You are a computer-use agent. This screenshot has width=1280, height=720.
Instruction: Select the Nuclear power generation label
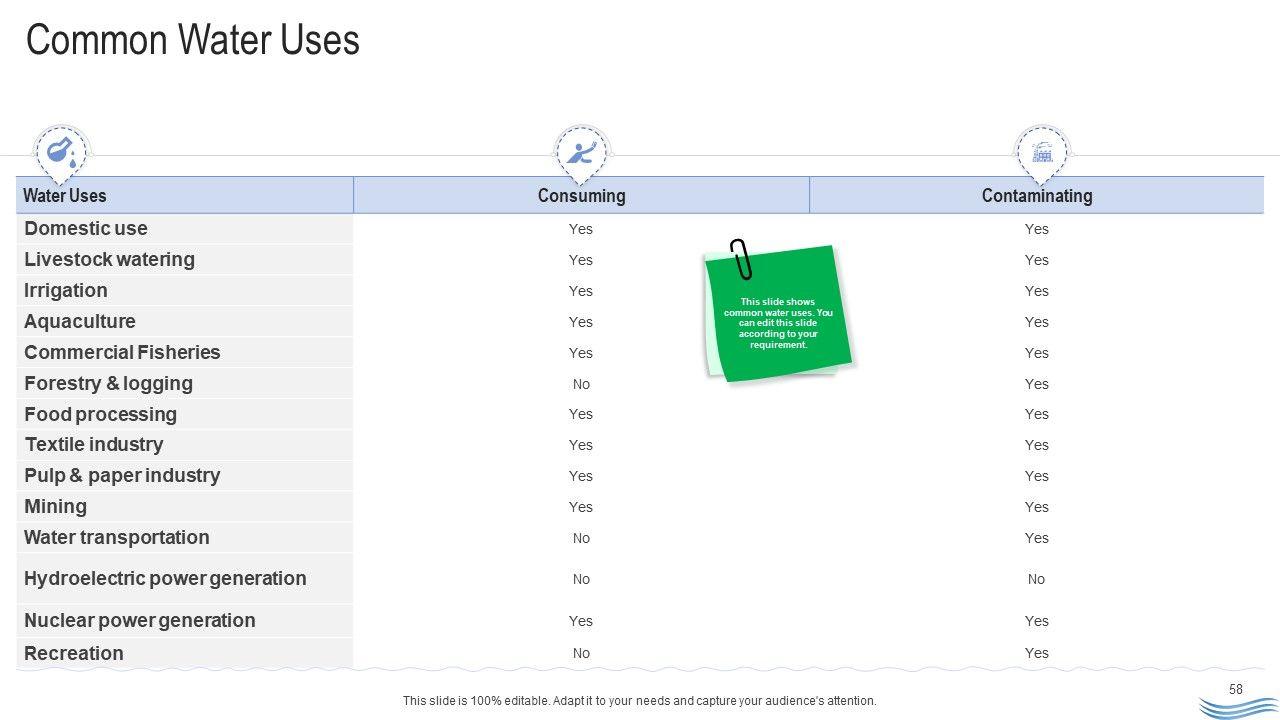[x=140, y=621]
